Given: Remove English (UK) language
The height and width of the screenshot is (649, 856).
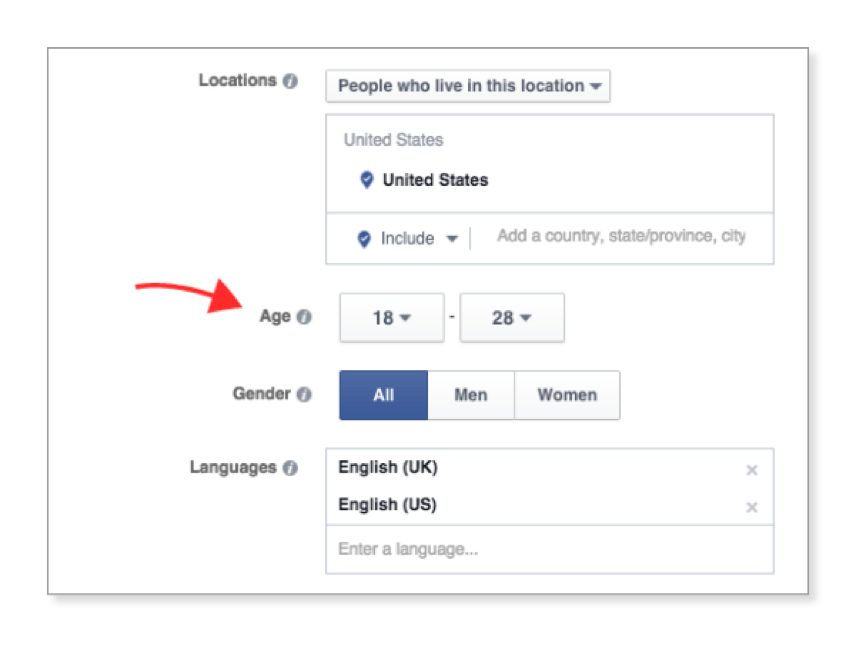Looking at the screenshot, I should point(752,470).
